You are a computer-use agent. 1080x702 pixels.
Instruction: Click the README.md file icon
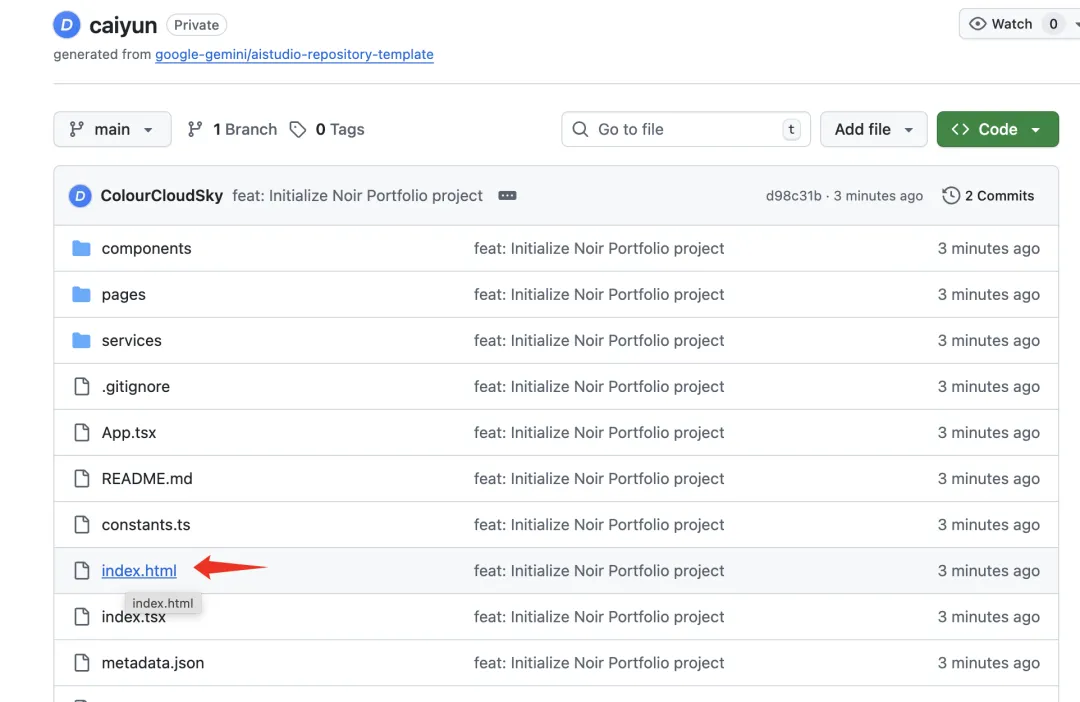pyautogui.click(x=82, y=479)
